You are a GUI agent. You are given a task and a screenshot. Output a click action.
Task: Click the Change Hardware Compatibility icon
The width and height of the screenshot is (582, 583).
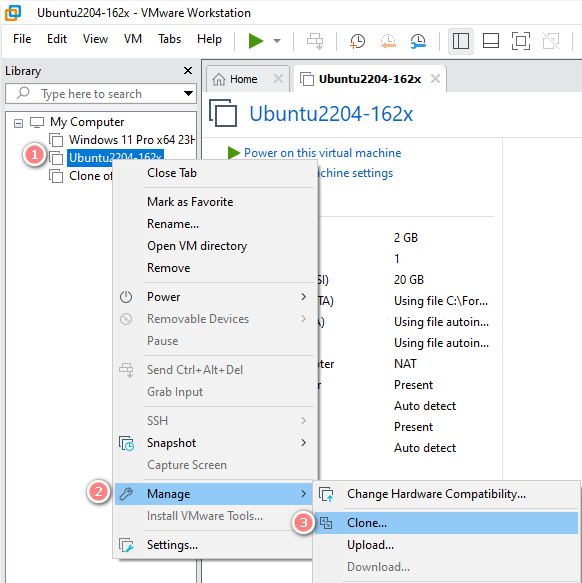327,494
